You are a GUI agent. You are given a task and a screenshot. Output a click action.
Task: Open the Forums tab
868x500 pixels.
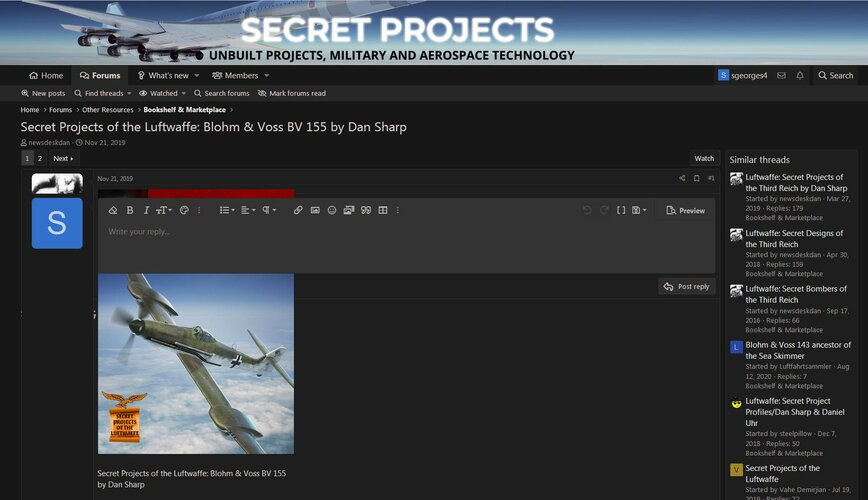100,75
